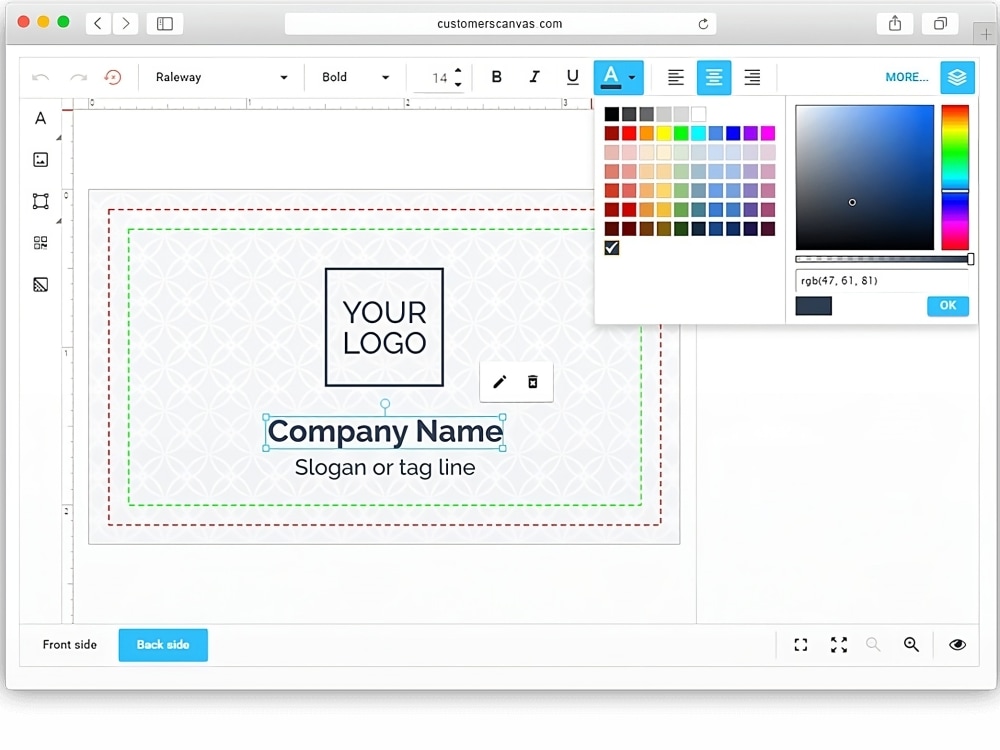Align text center
This screenshot has width=1000, height=750.
714,77
